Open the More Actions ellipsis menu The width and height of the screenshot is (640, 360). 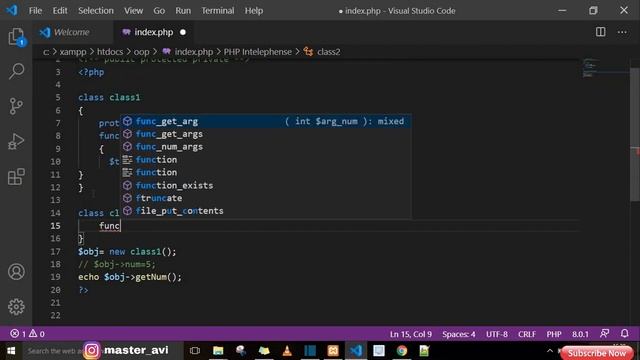(622, 32)
